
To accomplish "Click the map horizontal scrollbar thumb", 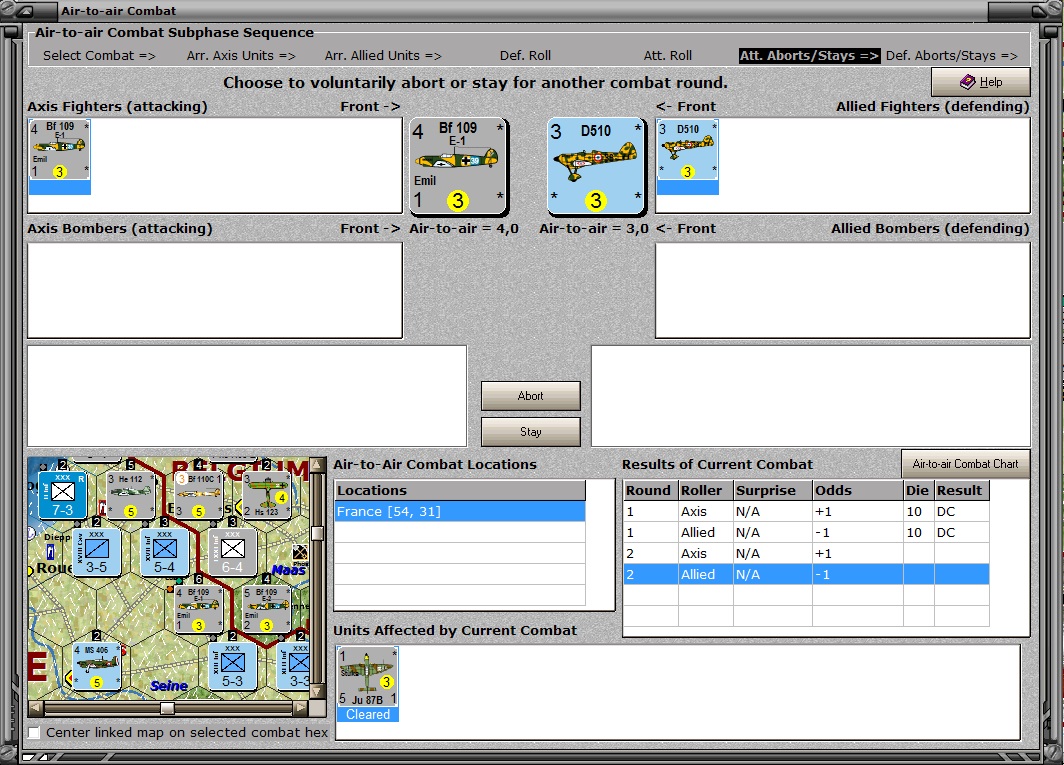I will coord(167,709).
